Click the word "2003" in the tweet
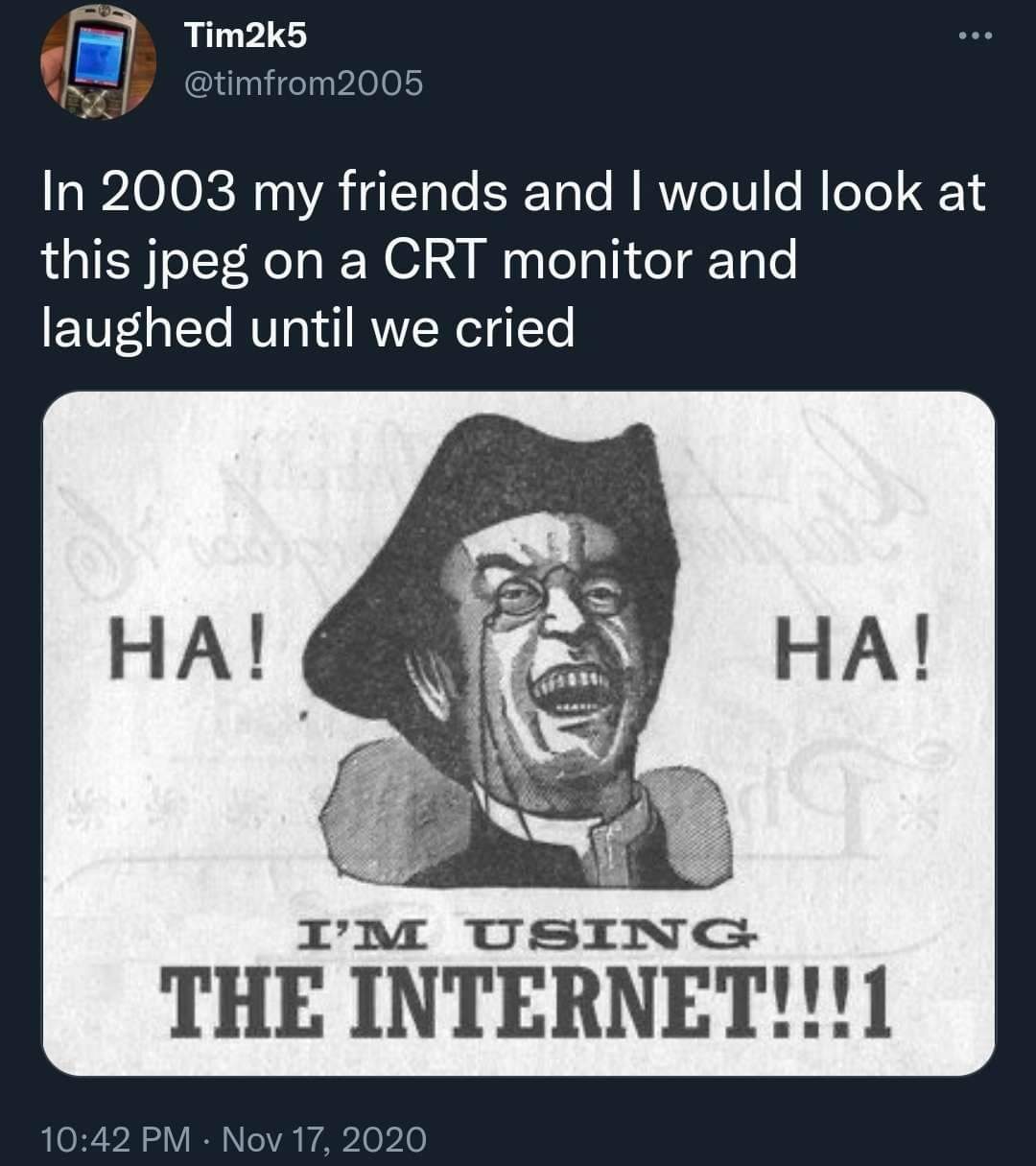Viewport: 1036px width, 1166px height. point(167,192)
